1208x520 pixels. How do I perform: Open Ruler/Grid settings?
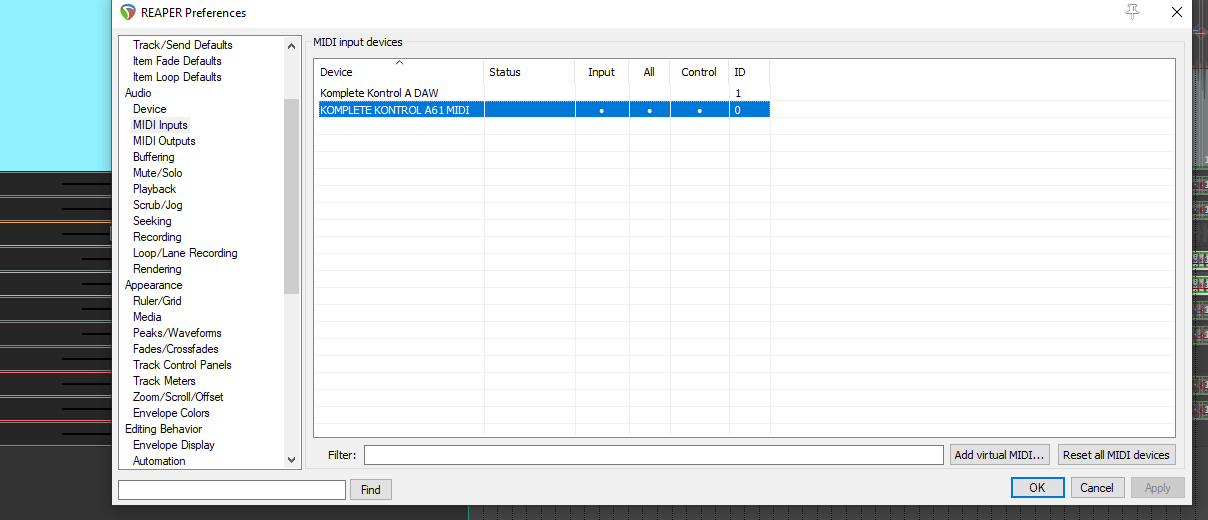157,301
